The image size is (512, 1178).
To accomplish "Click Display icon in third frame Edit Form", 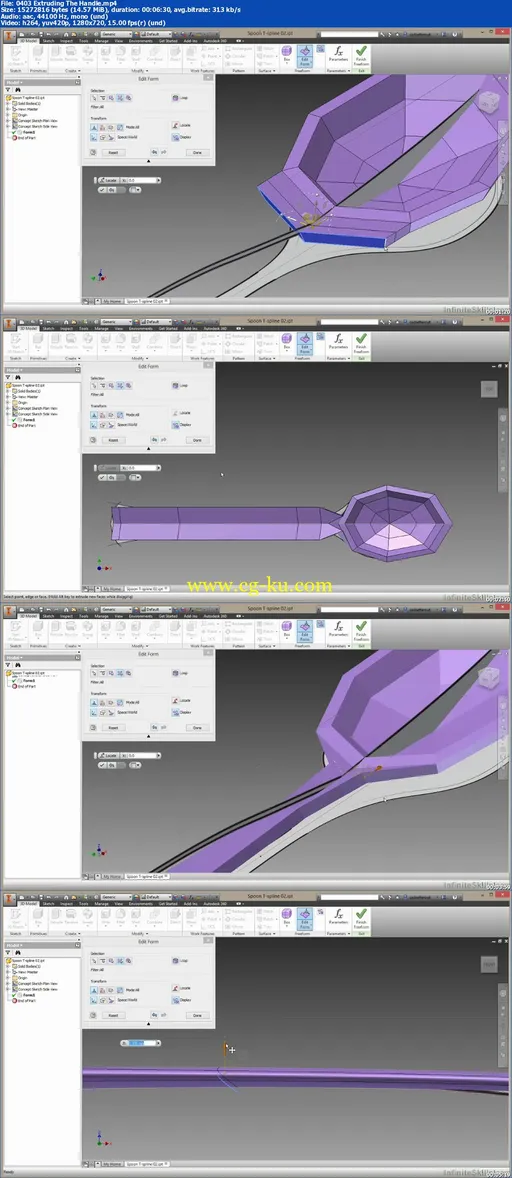I will (x=175, y=712).
